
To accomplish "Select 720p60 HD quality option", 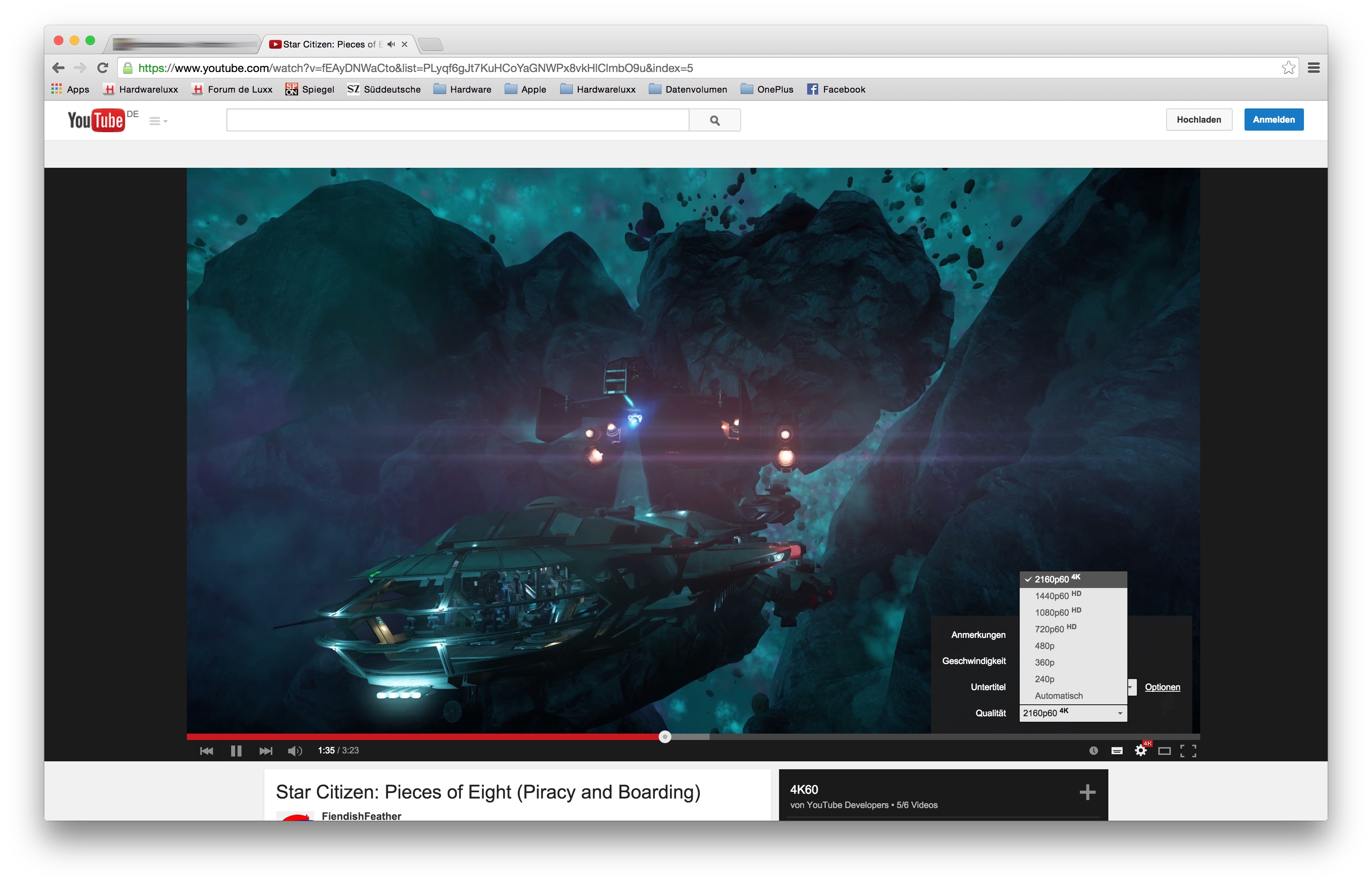I will [x=1073, y=629].
